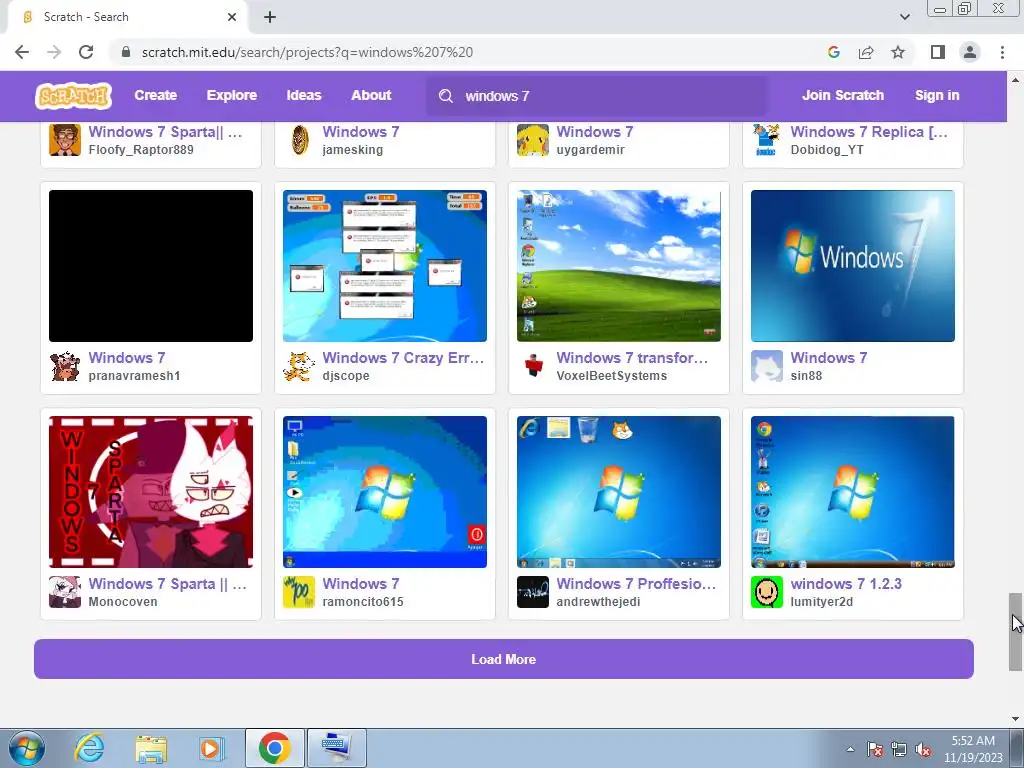This screenshot has width=1024, height=768.
Task: Open the Windows 7 Replica [... project title
Action: click(x=869, y=132)
